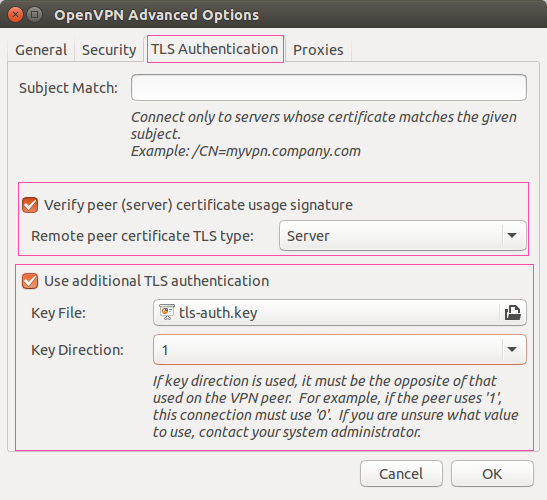Click the Subject Match label

pyautogui.click(x=68, y=88)
